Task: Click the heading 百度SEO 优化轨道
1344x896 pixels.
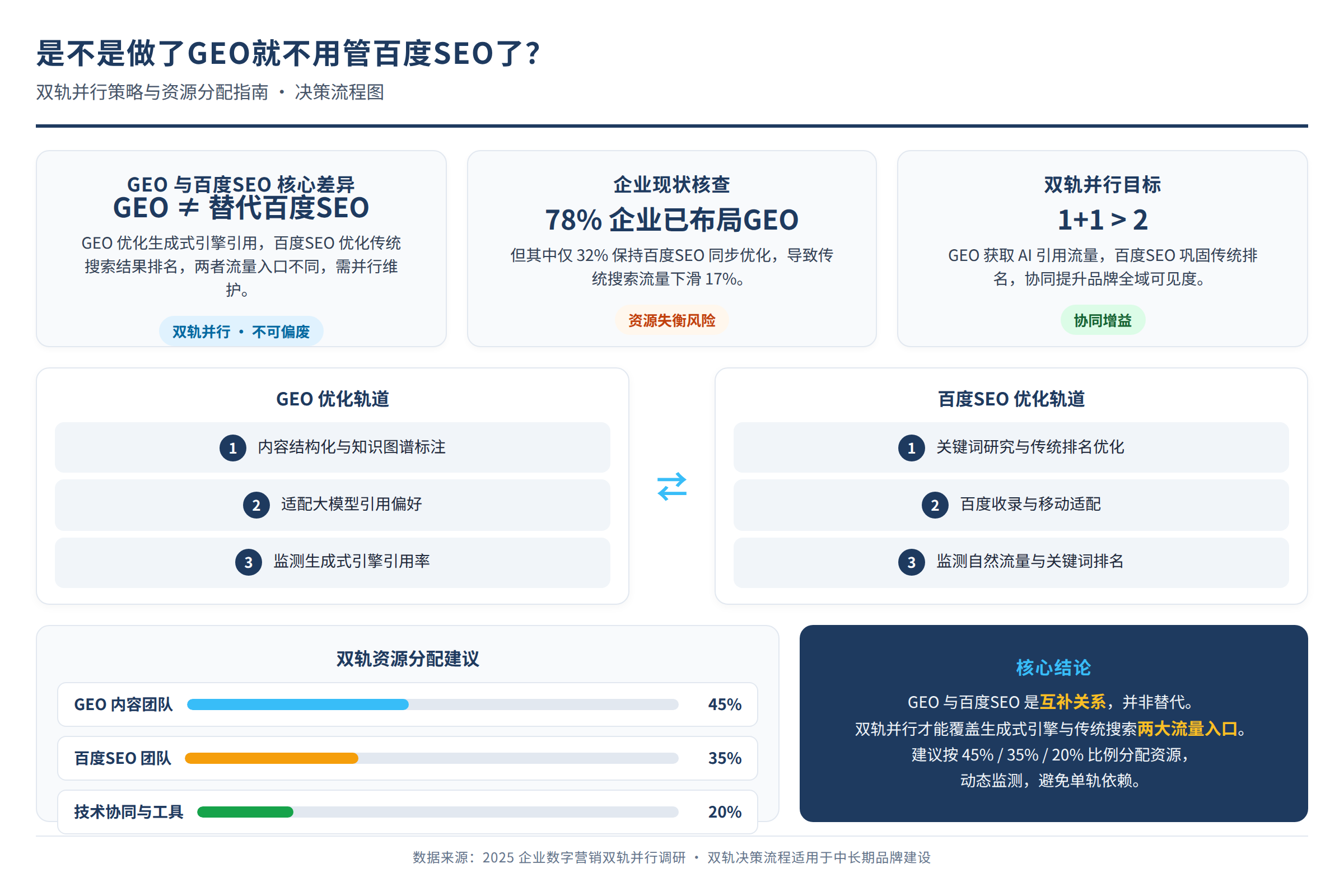Action: click(1011, 399)
